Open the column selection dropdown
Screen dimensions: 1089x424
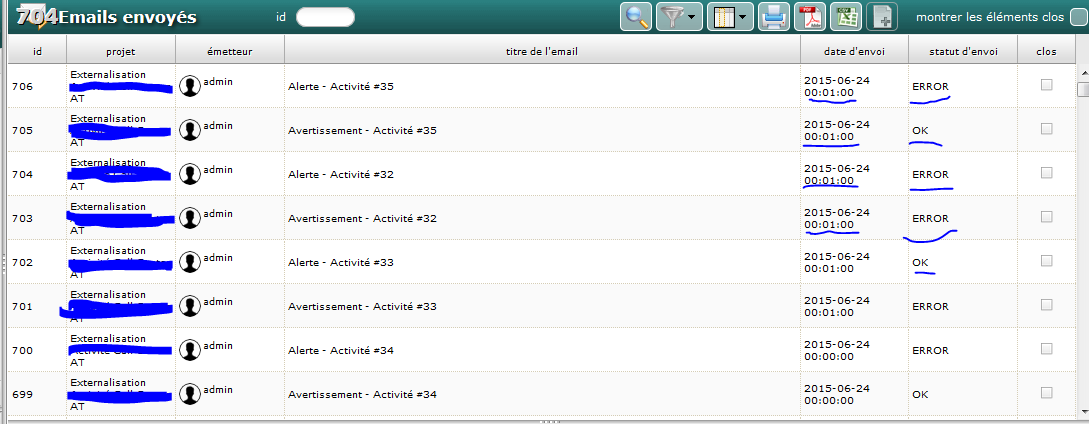[730, 17]
